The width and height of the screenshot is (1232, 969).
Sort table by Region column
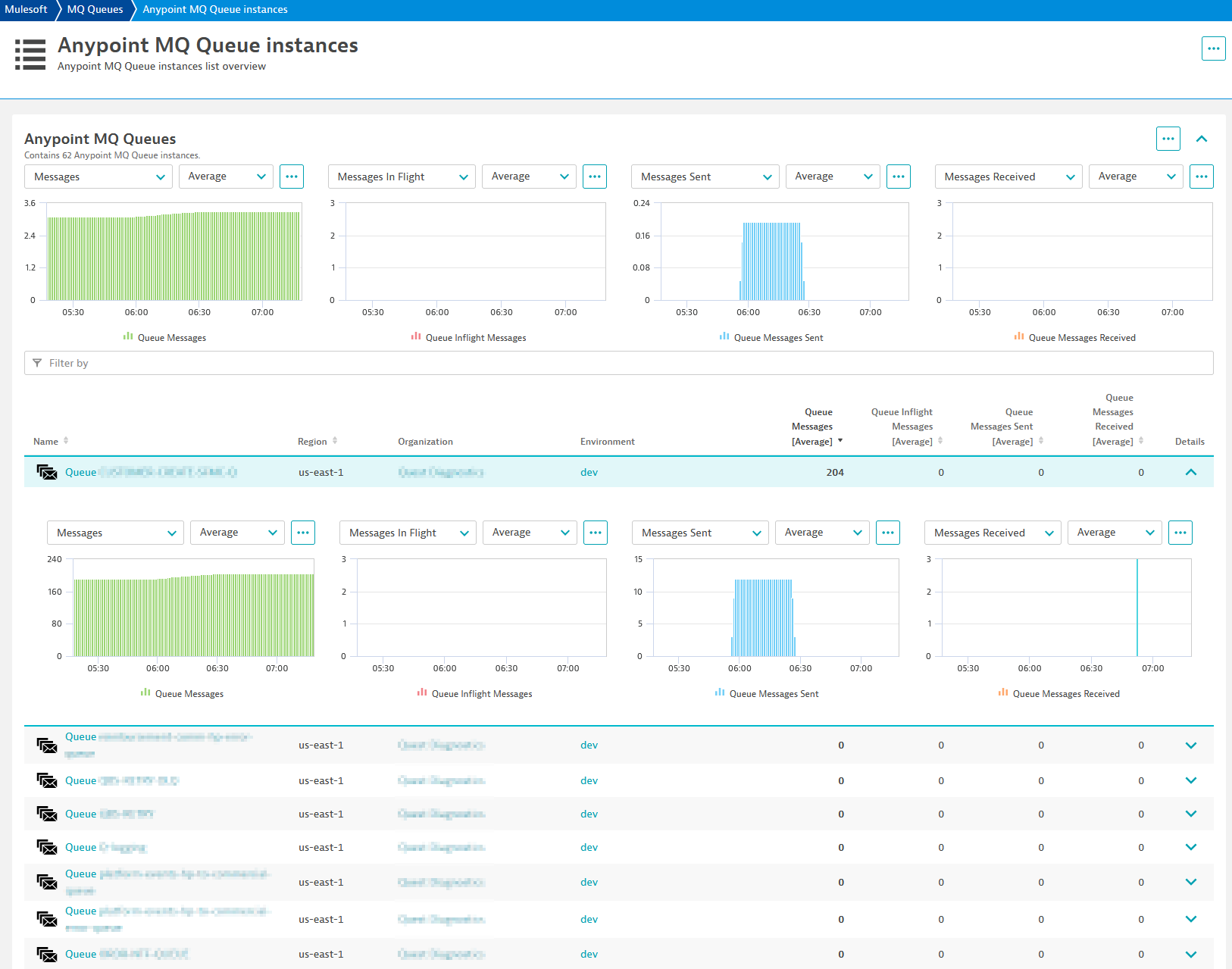(x=317, y=442)
